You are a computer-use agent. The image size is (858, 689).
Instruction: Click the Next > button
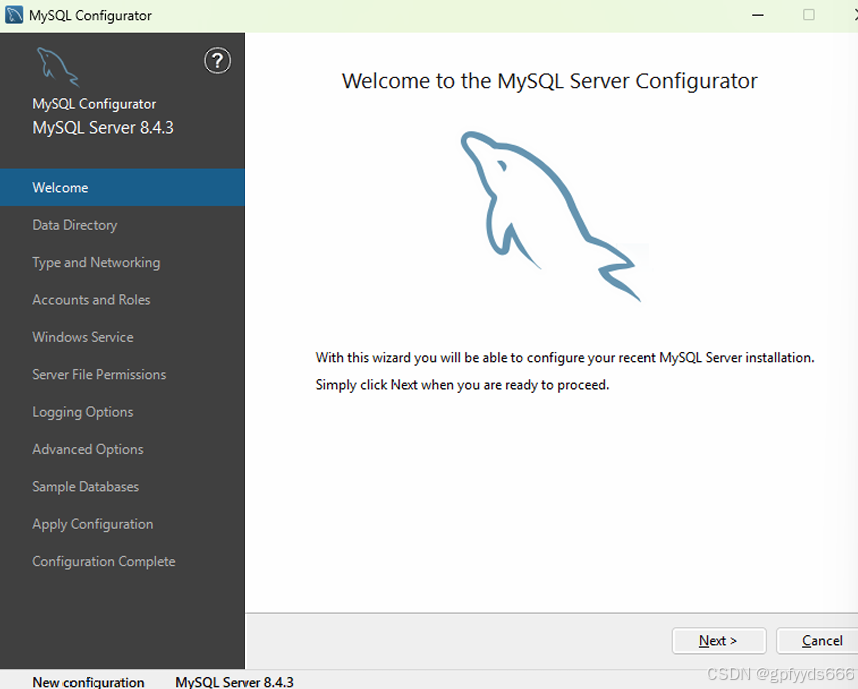point(718,640)
